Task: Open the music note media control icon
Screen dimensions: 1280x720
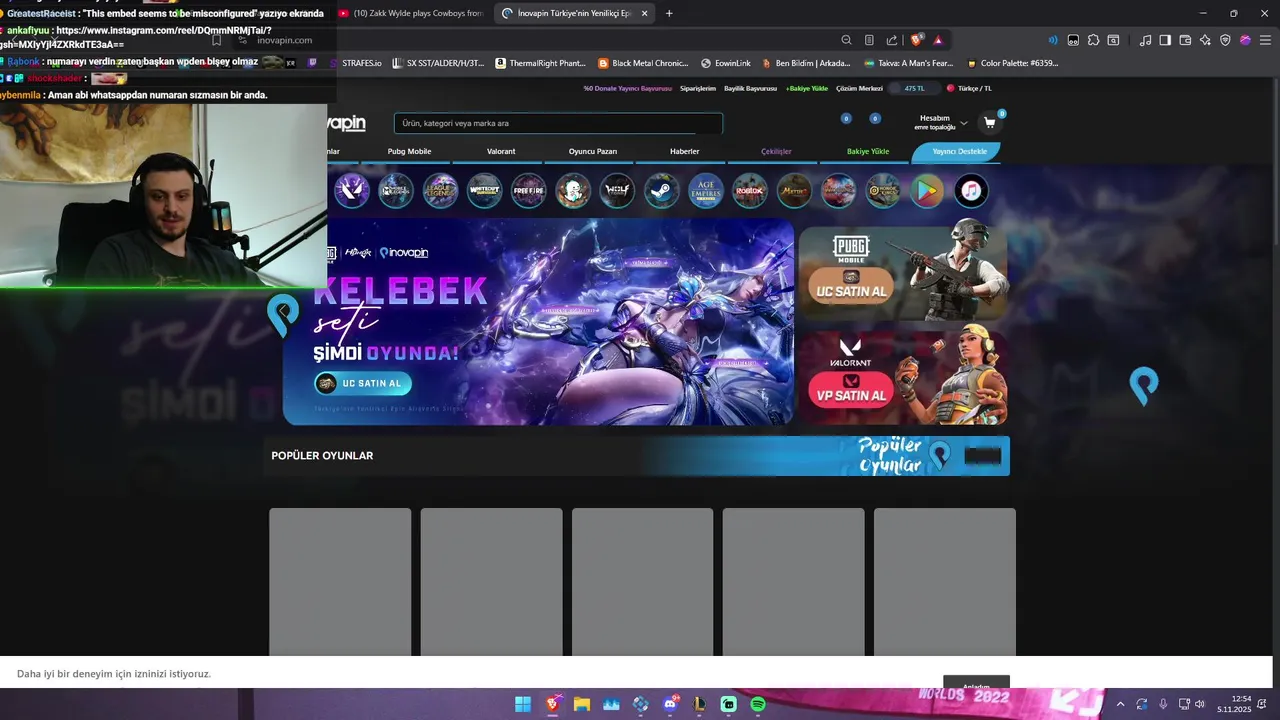Action: [1146, 40]
